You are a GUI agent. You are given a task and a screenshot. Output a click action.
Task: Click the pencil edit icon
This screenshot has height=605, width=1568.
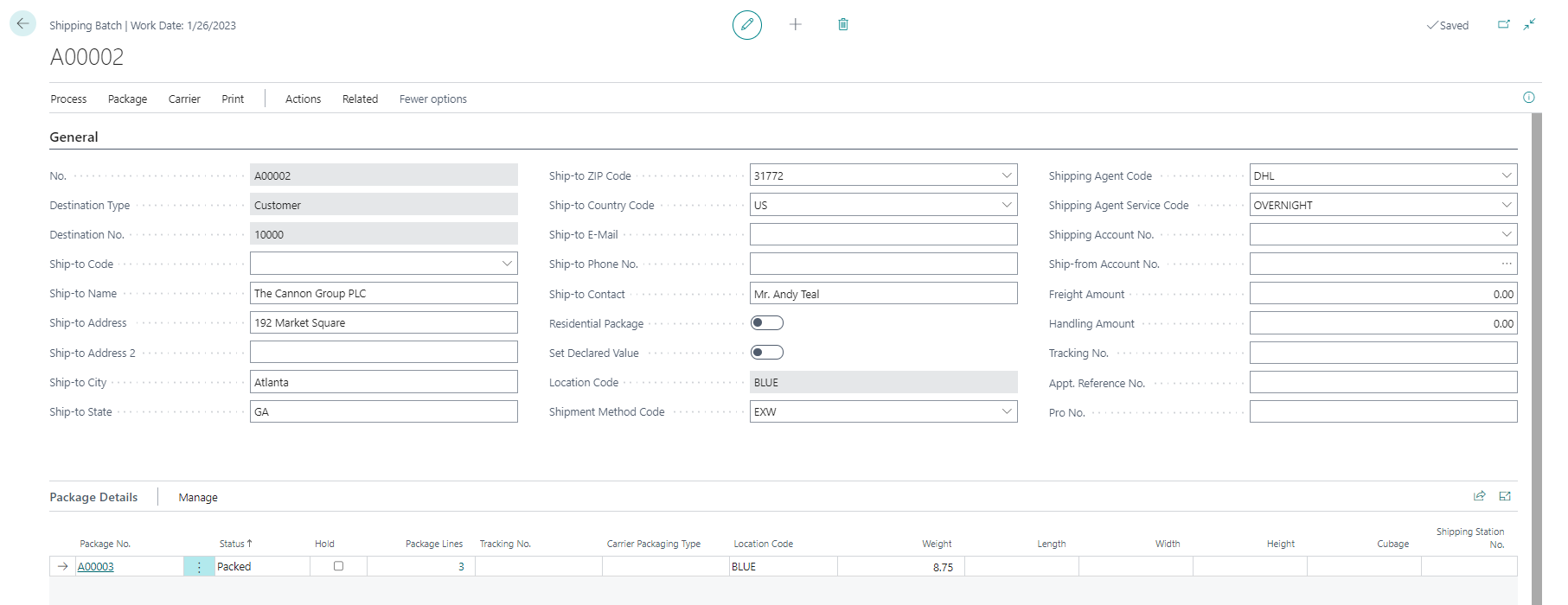(x=746, y=25)
